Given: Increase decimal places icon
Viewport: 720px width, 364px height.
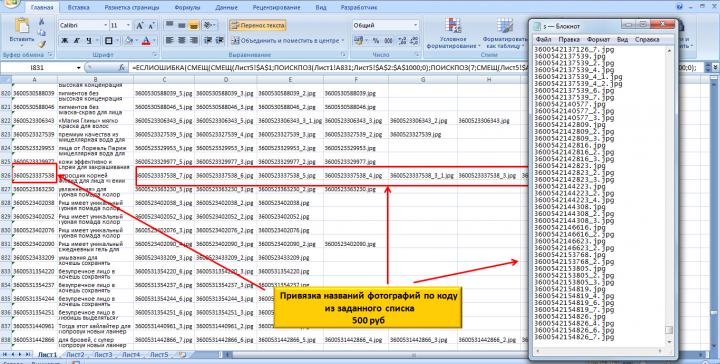Looking at the screenshot, I should tap(402, 41).
